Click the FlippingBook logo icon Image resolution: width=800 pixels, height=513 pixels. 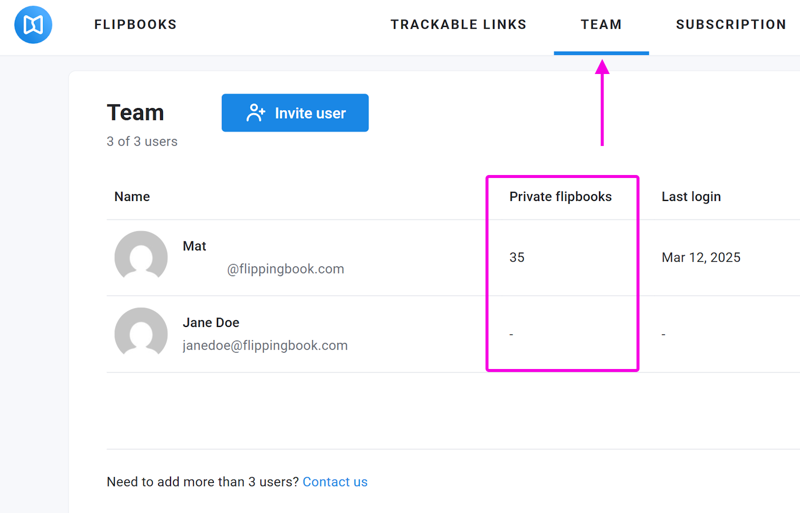(33, 25)
